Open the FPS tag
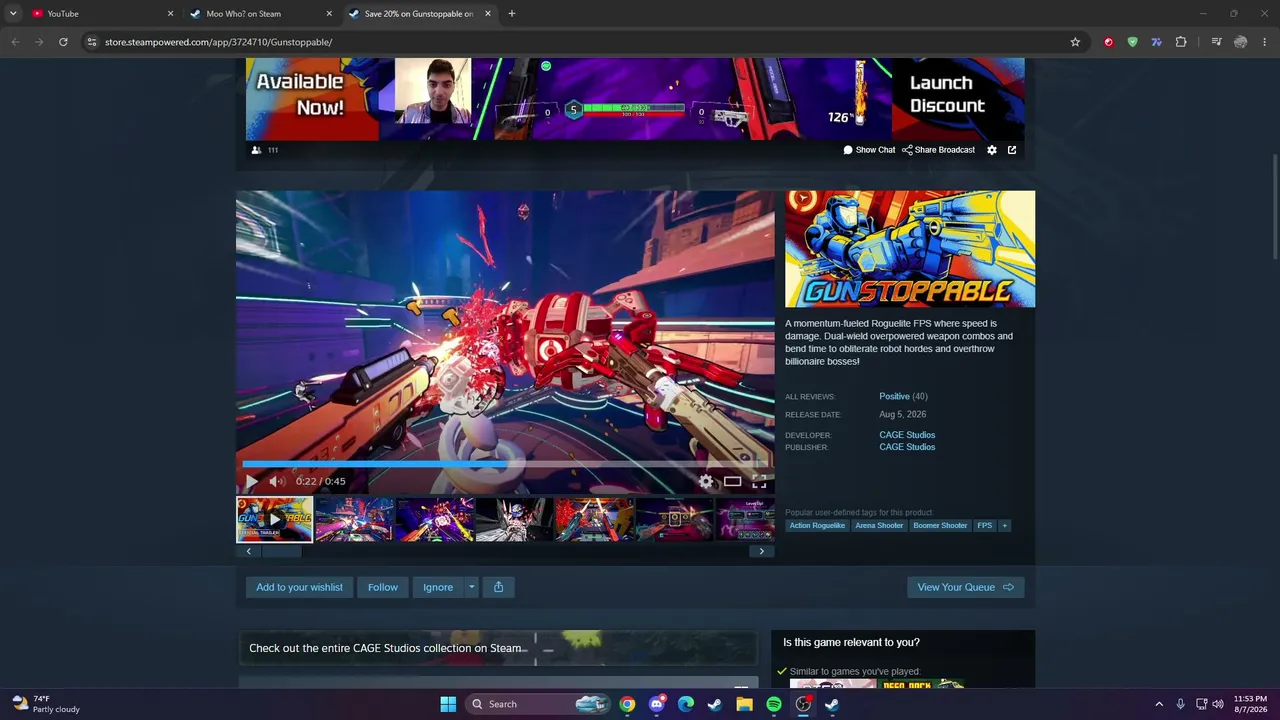 pos(985,526)
